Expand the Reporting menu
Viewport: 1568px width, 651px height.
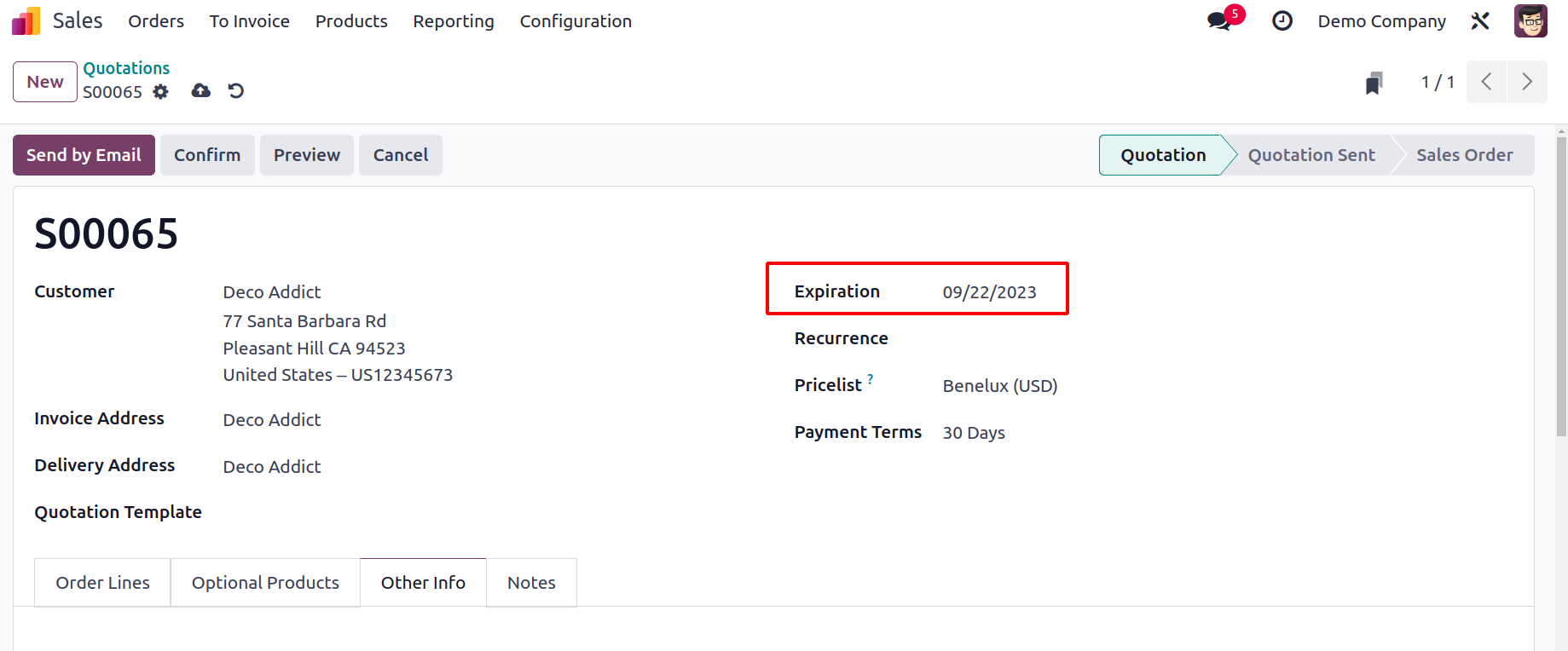[x=454, y=21]
